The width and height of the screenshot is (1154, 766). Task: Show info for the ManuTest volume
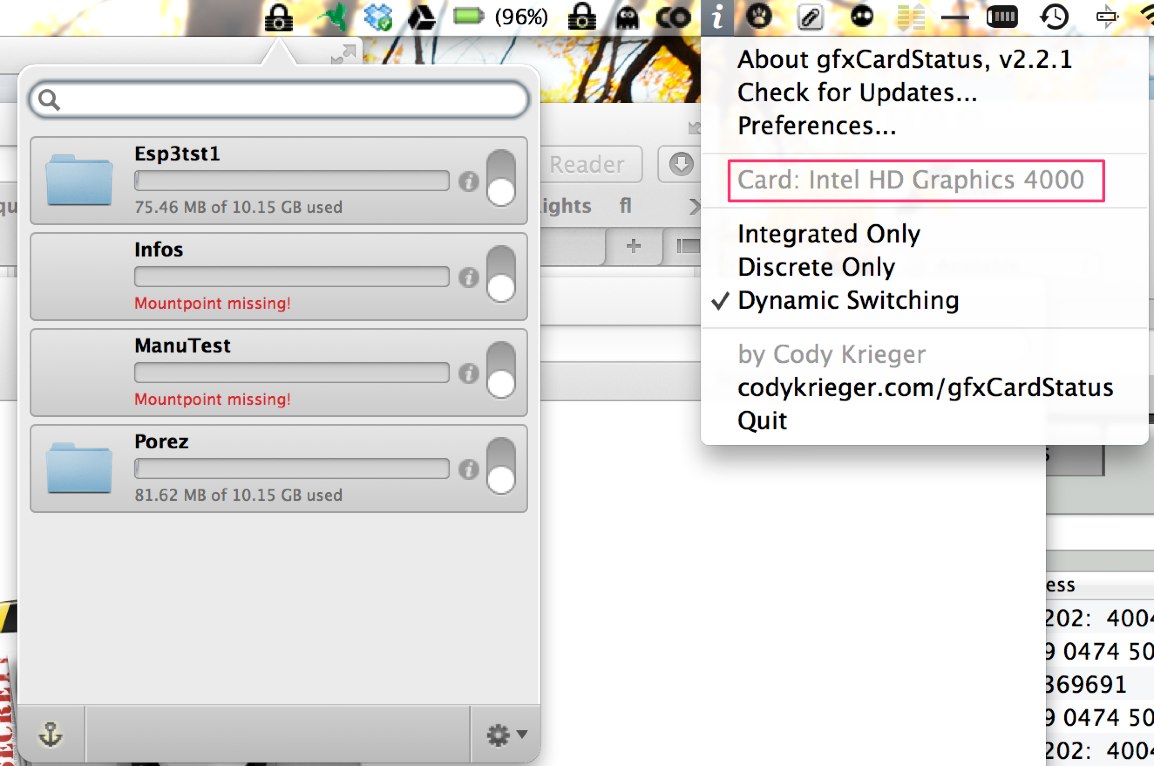pyautogui.click(x=468, y=373)
